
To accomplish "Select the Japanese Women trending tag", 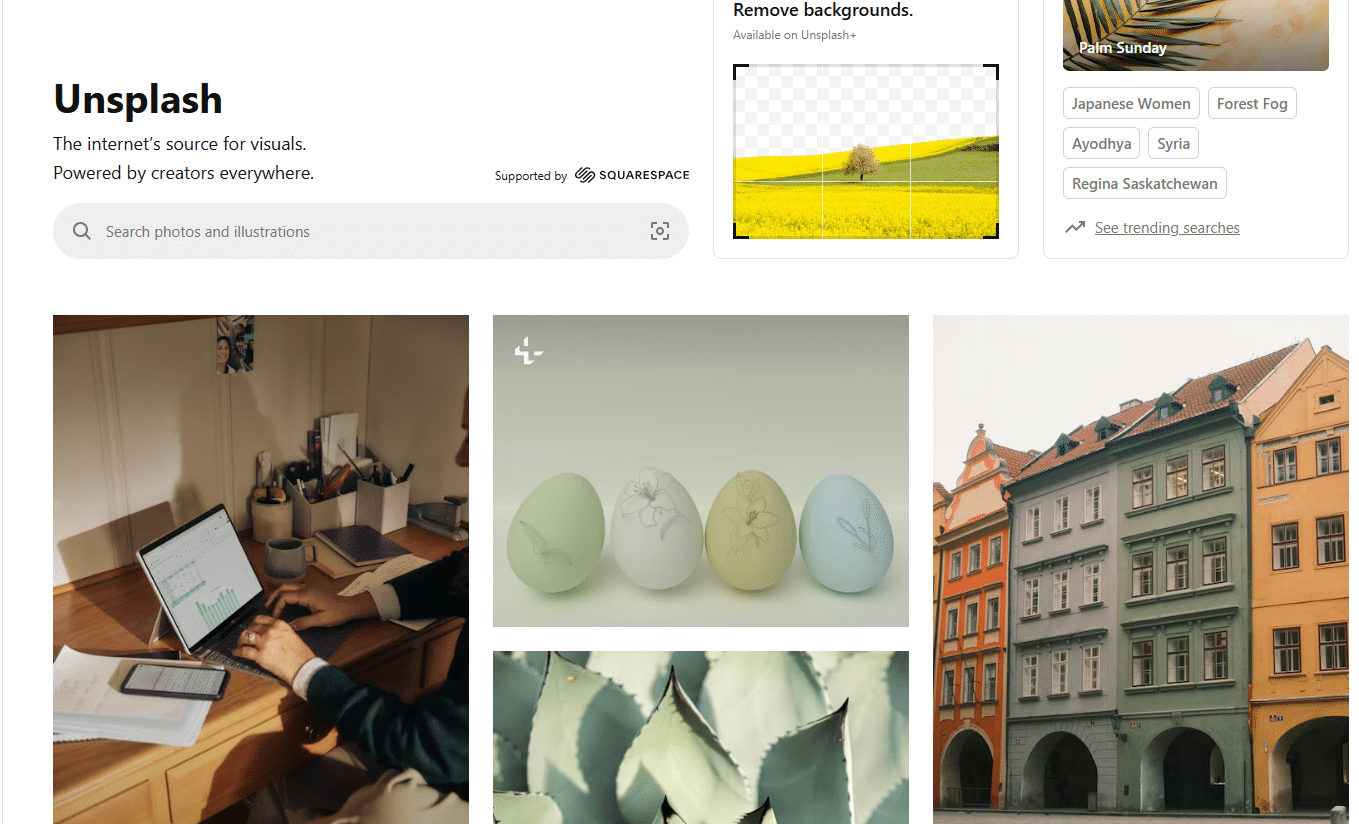I will pos(1131,104).
